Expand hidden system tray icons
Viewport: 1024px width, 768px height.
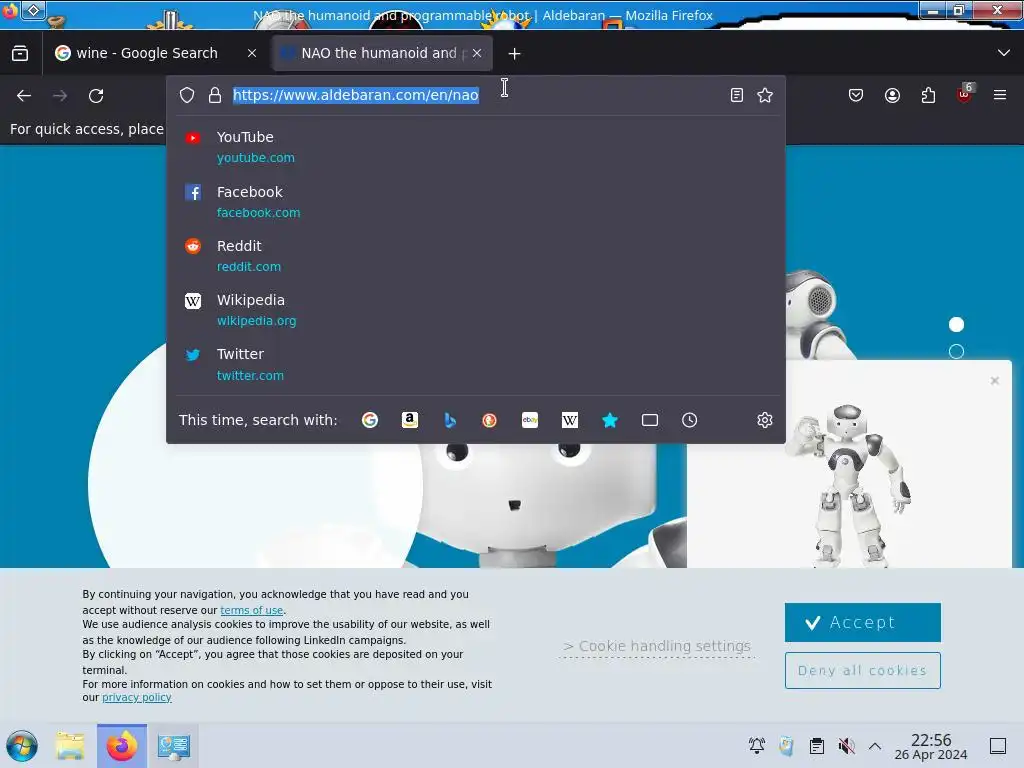[x=875, y=746]
